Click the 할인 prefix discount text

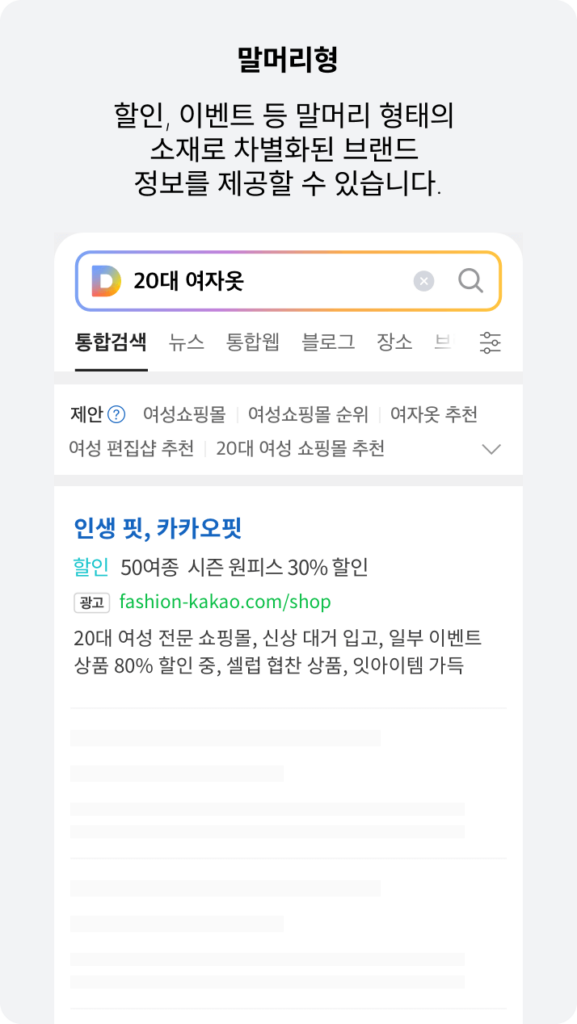(x=91, y=568)
